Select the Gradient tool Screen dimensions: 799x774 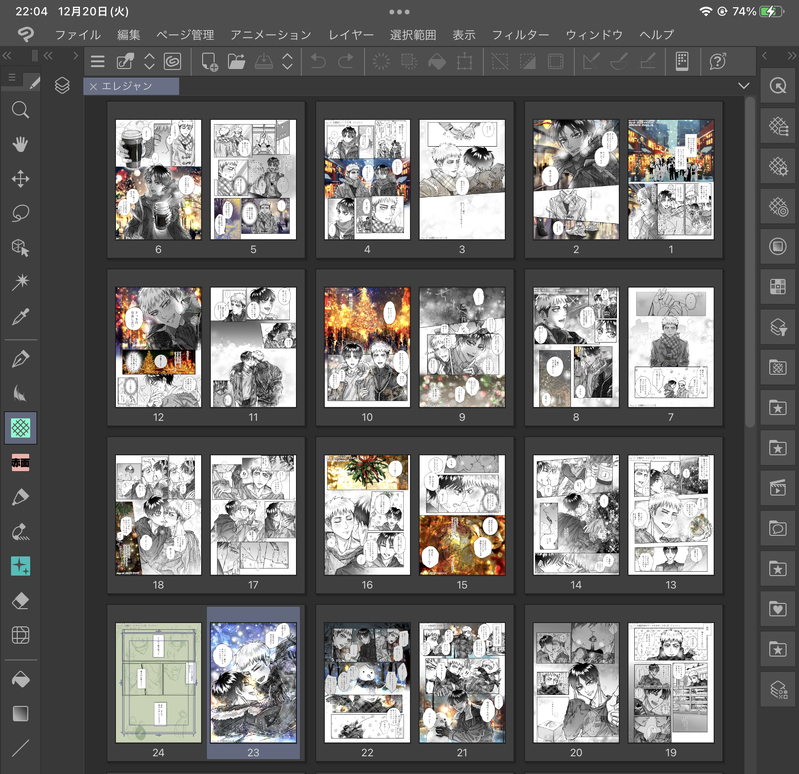[x=20, y=713]
